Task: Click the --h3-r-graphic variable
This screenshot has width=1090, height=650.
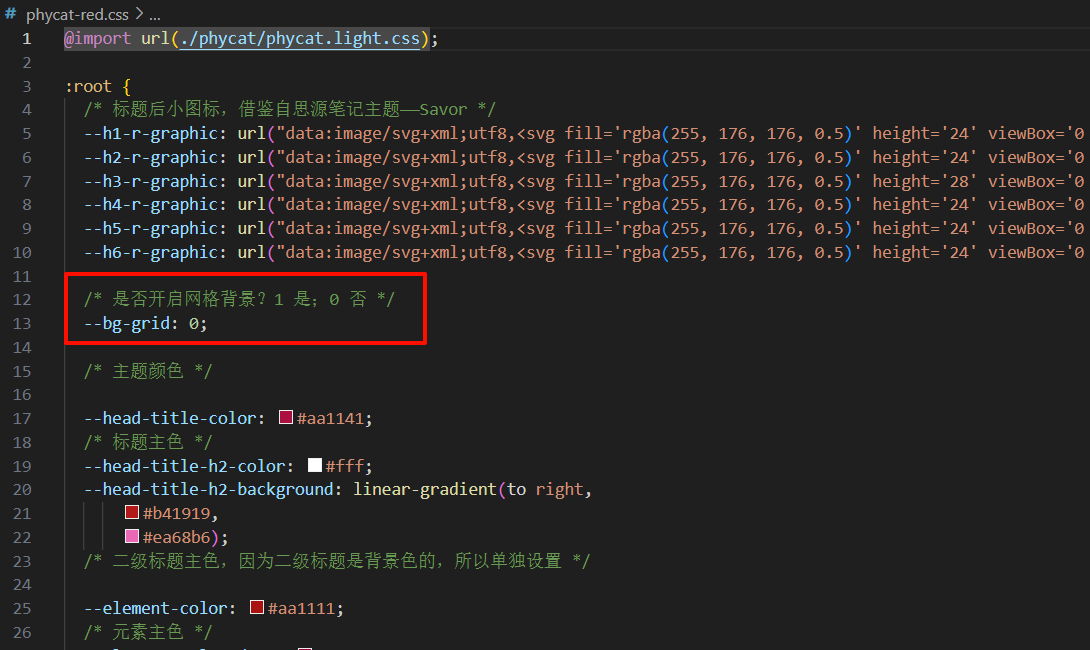Action: [151, 181]
